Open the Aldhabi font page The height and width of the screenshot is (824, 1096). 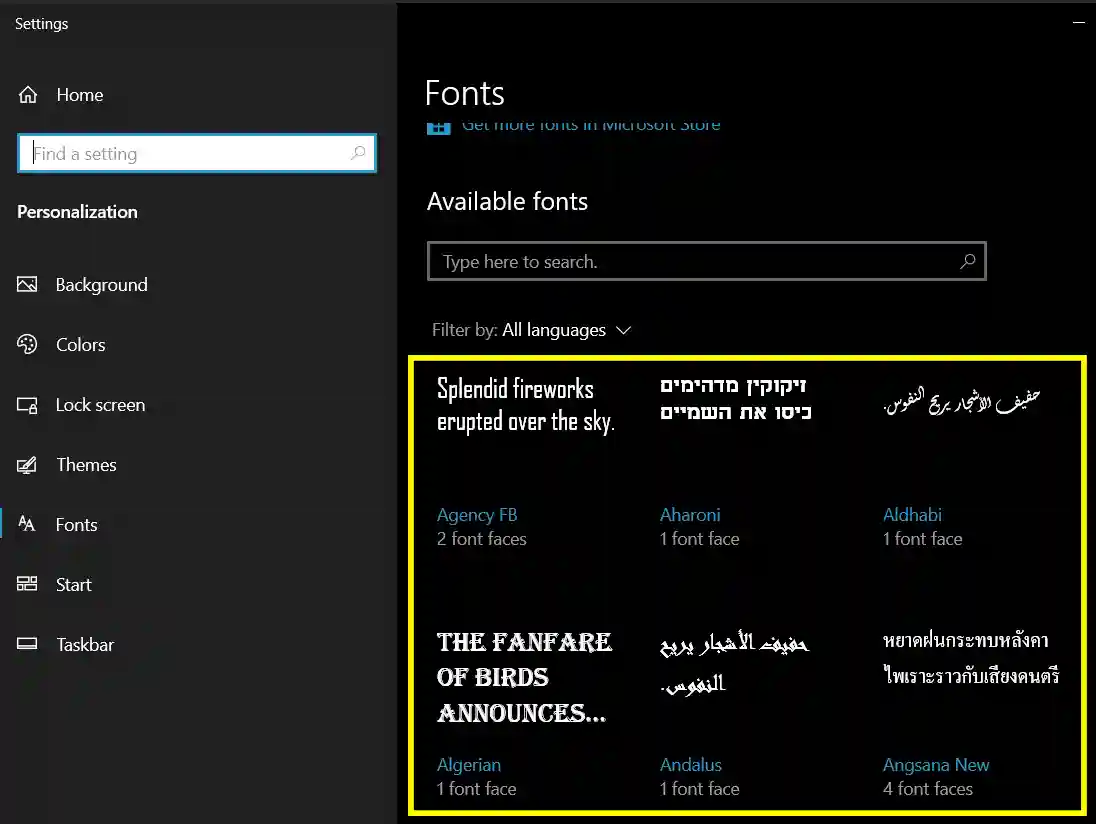pyautogui.click(x=912, y=514)
